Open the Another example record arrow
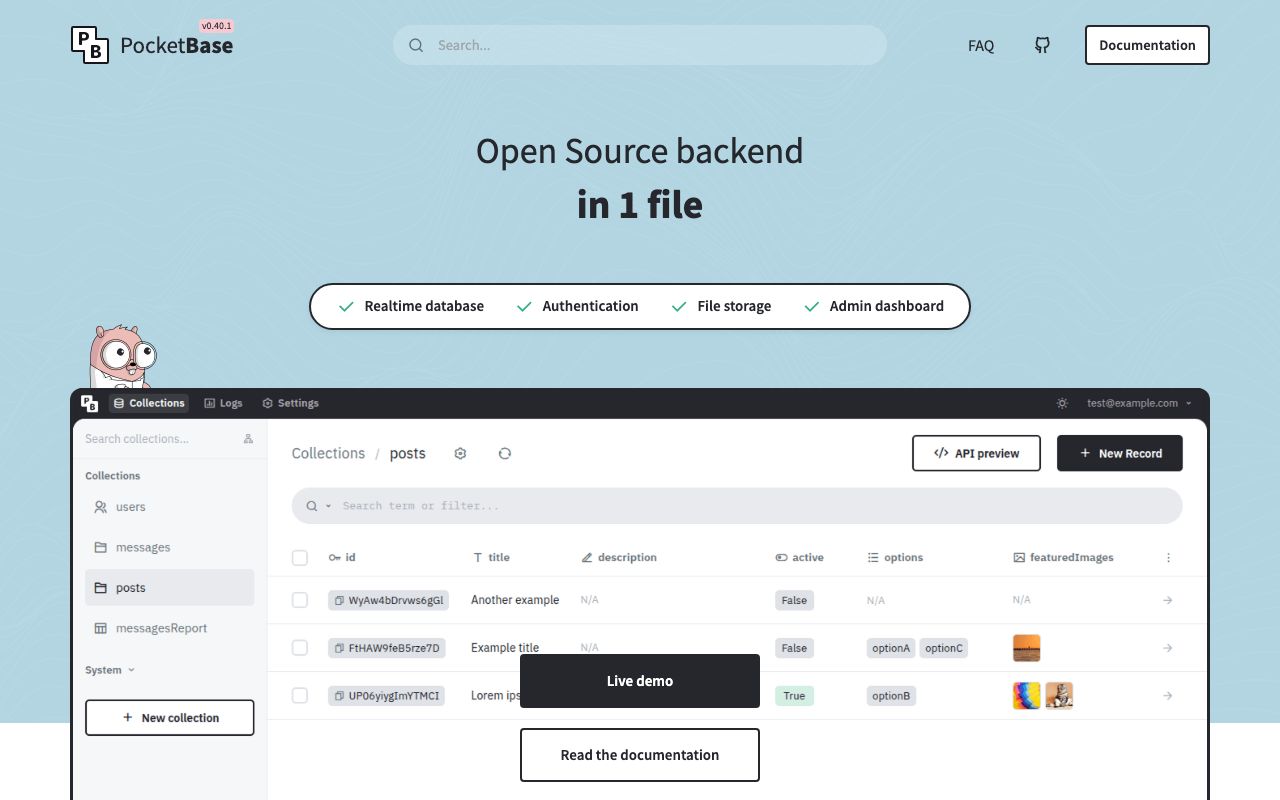 (1168, 600)
